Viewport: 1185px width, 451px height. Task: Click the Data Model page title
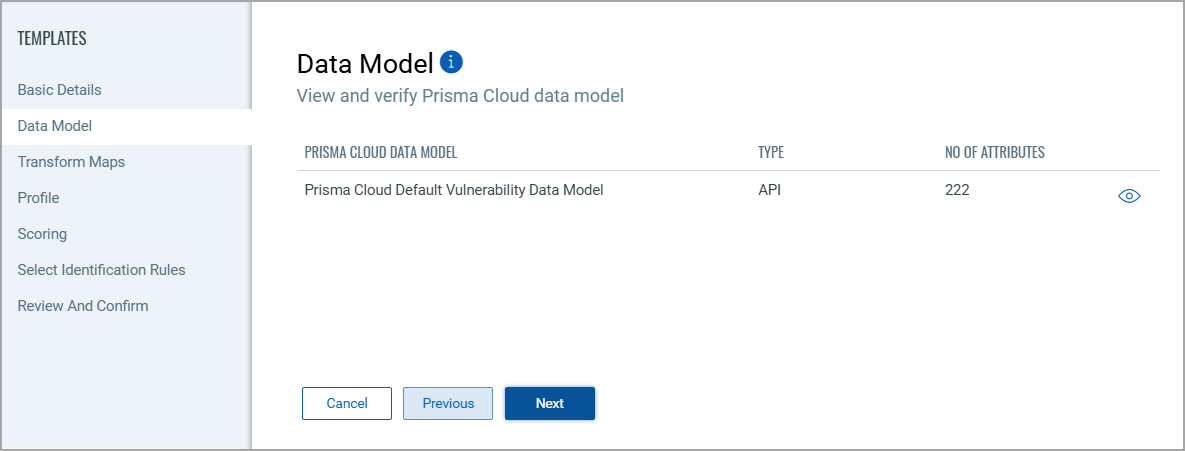coord(365,64)
